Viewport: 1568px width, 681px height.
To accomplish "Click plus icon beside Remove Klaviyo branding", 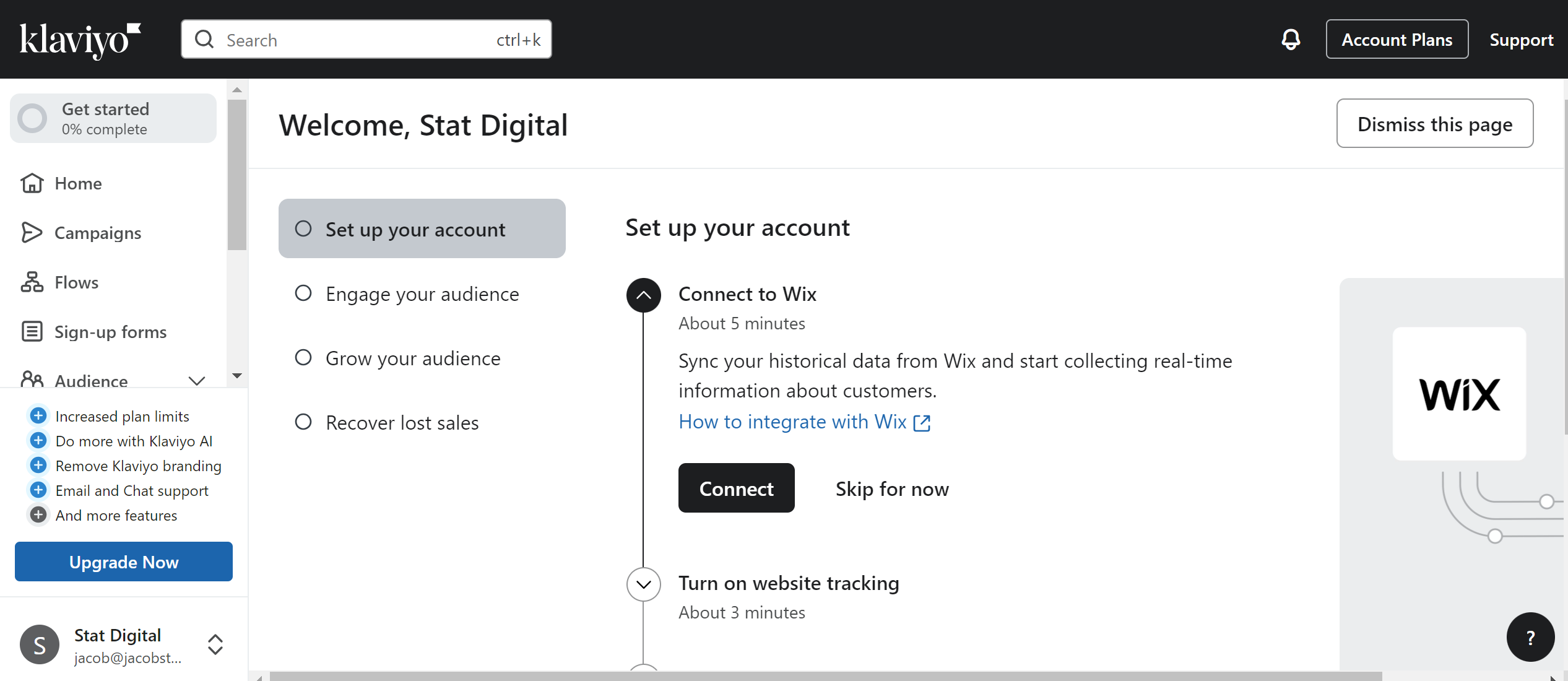I will [x=38, y=465].
